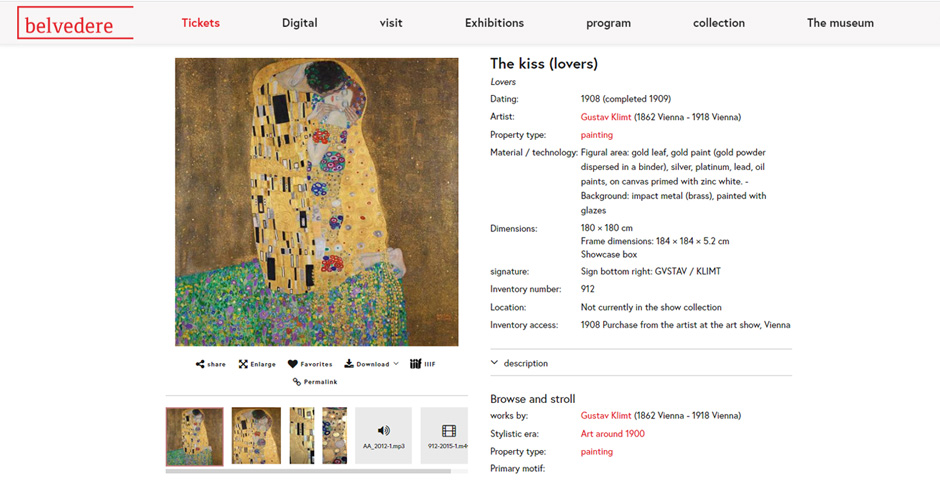Open the Download dropdown arrow
The image size is (940, 483).
[x=396, y=364]
